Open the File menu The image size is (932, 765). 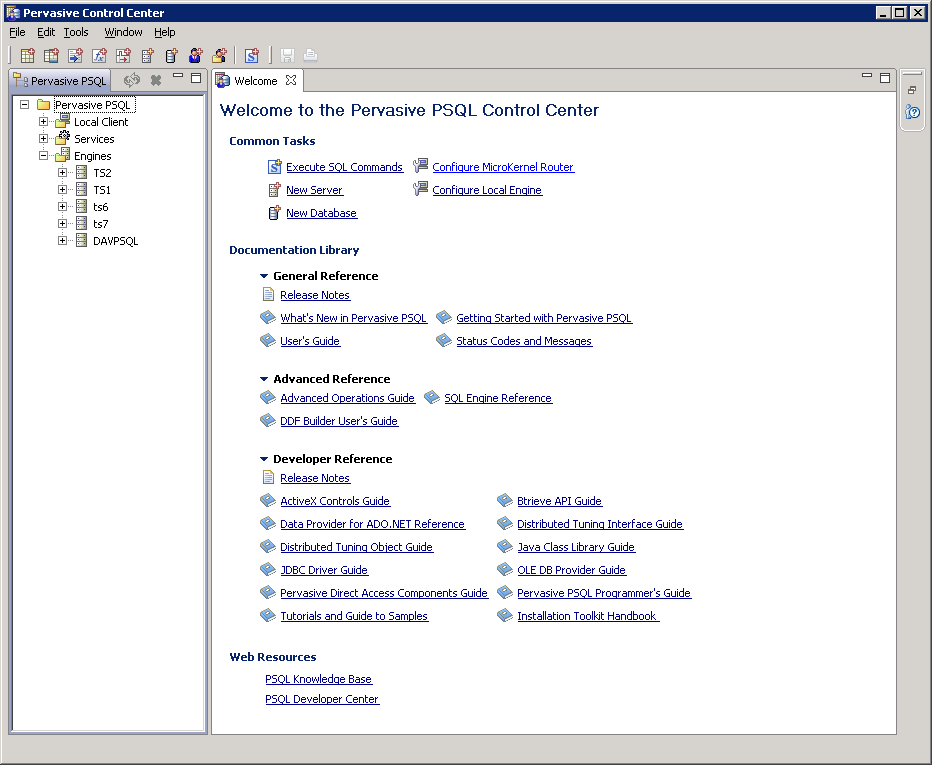point(17,32)
